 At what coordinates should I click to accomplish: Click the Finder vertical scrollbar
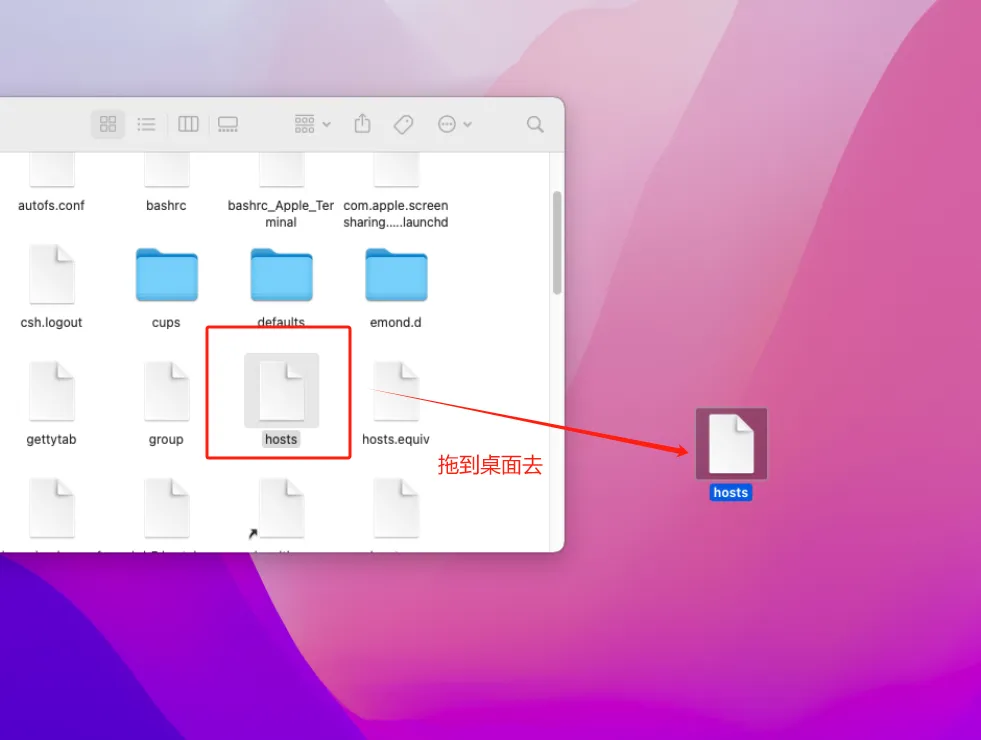tap(557, 243)
